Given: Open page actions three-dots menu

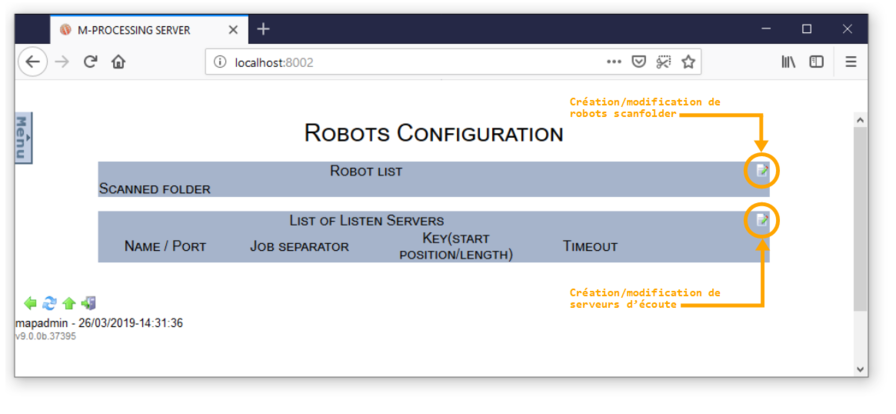Looking at the screenshot, I should click(614, 62).
